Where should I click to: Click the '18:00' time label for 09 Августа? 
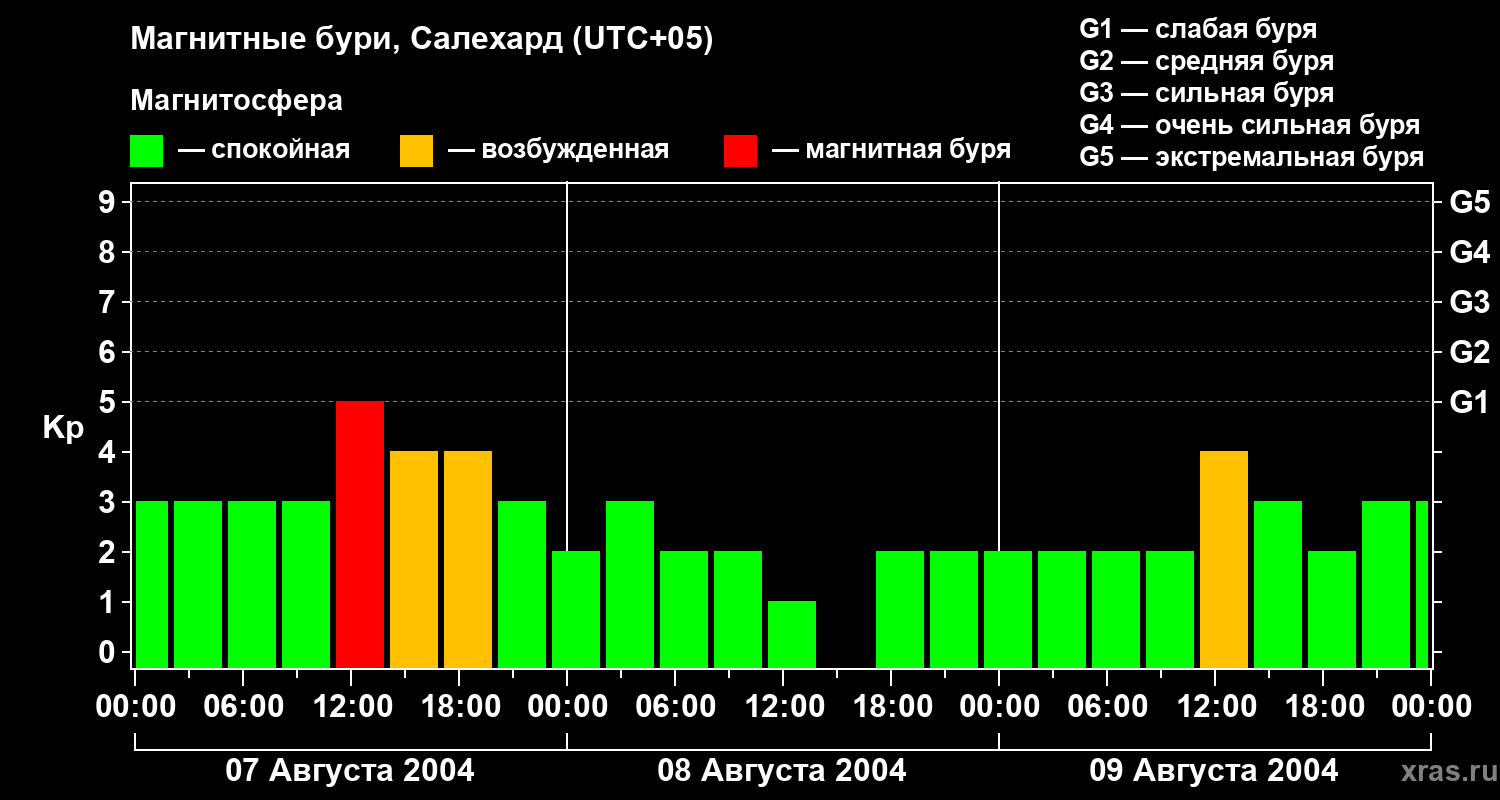click(1324, 707)
